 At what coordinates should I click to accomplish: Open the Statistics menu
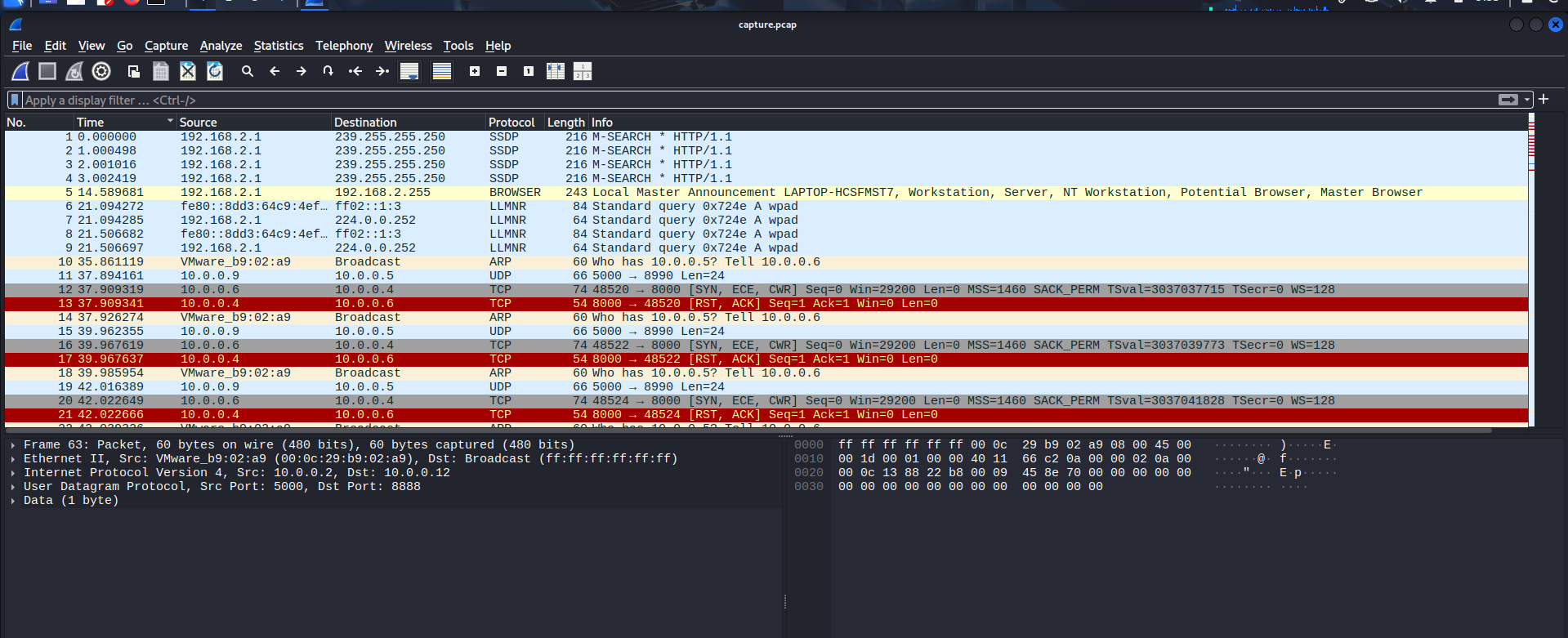[278, 46]
